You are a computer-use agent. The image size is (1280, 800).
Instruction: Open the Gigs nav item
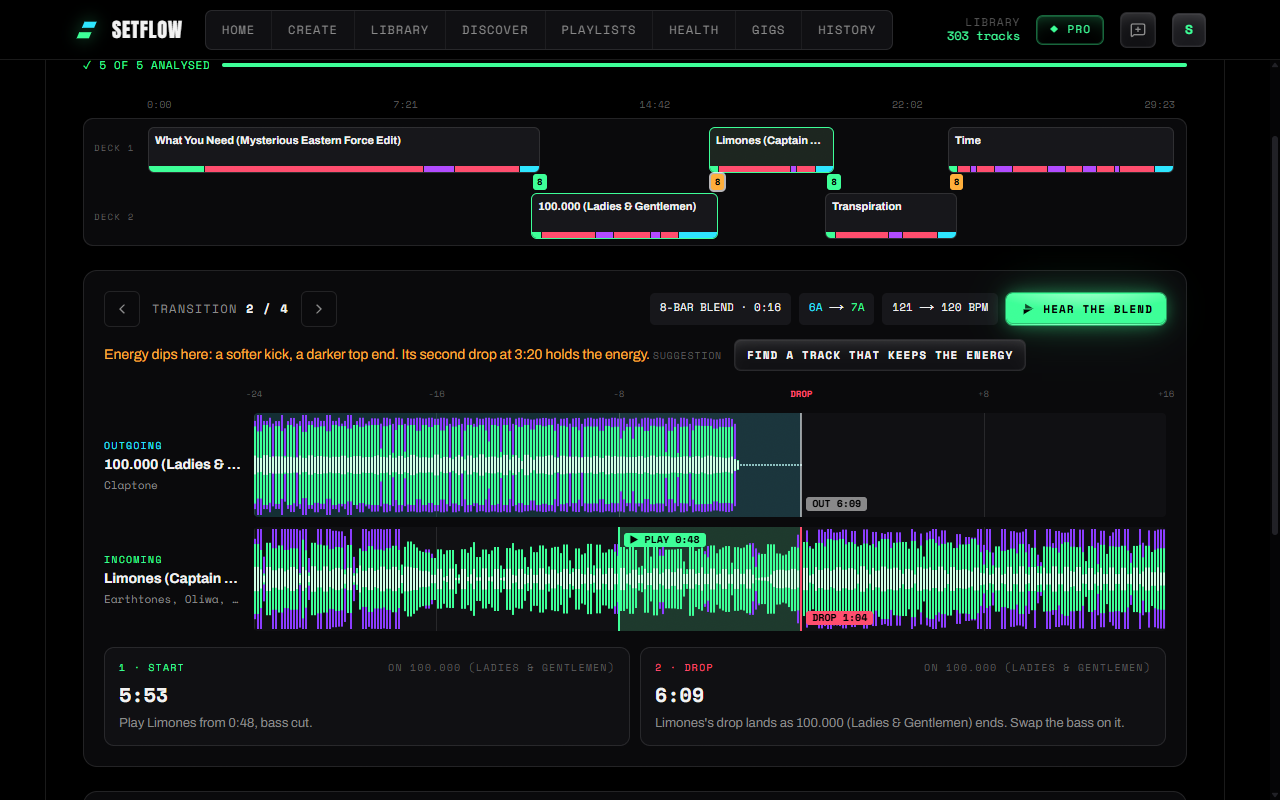(x=768, y=30)
